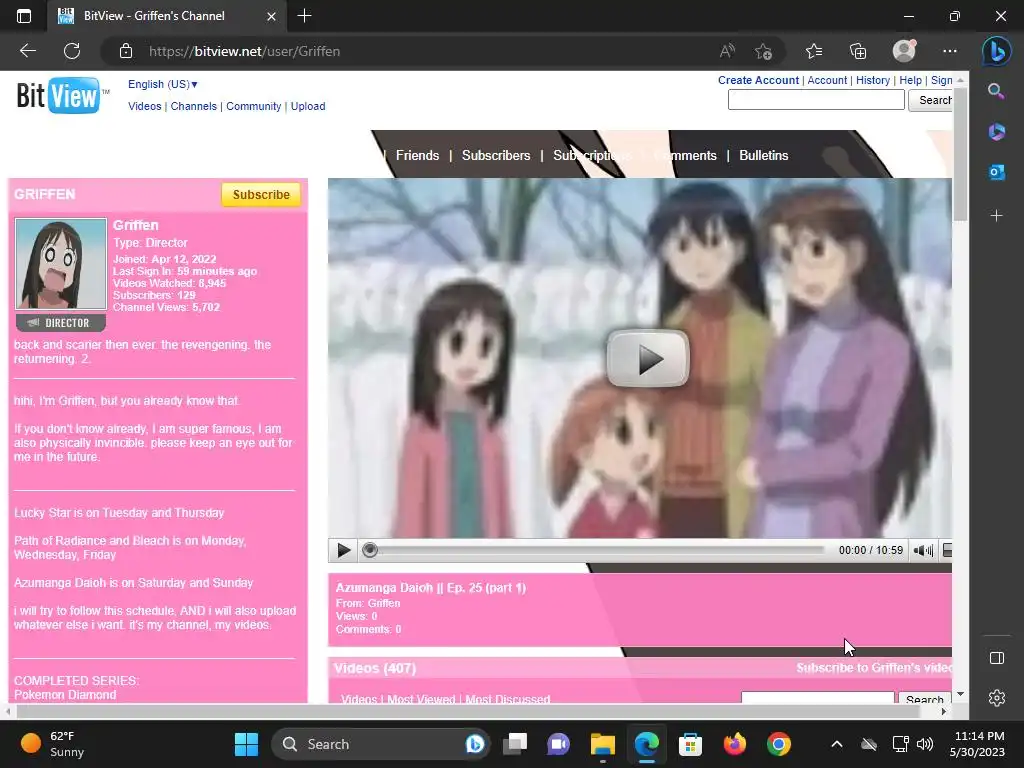The width and height of the screenshot is (1024, 768).
Task: Click the large play overlay button
Action: click(x=648, y=358)
